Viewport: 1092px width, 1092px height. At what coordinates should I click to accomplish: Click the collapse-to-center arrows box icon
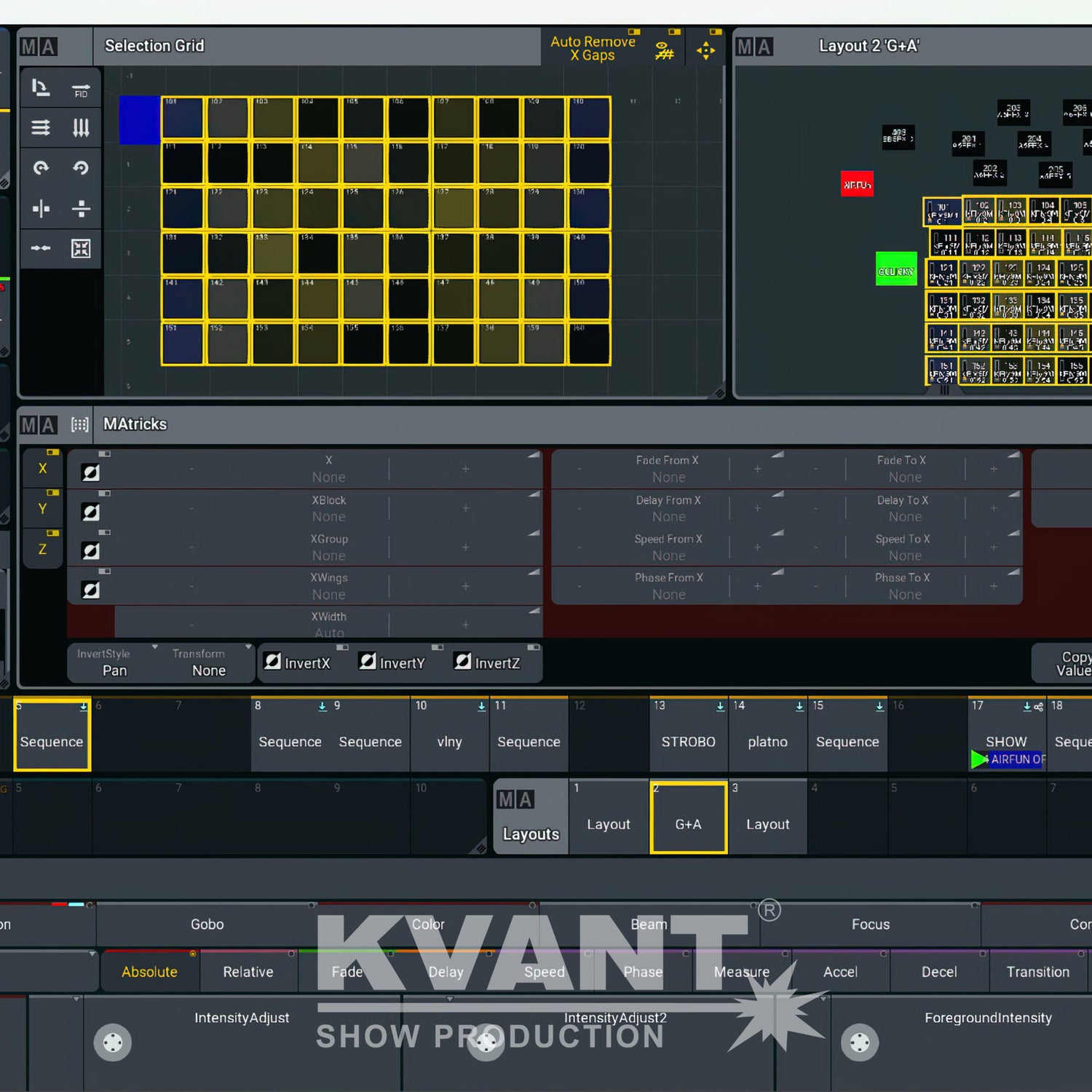81,248
